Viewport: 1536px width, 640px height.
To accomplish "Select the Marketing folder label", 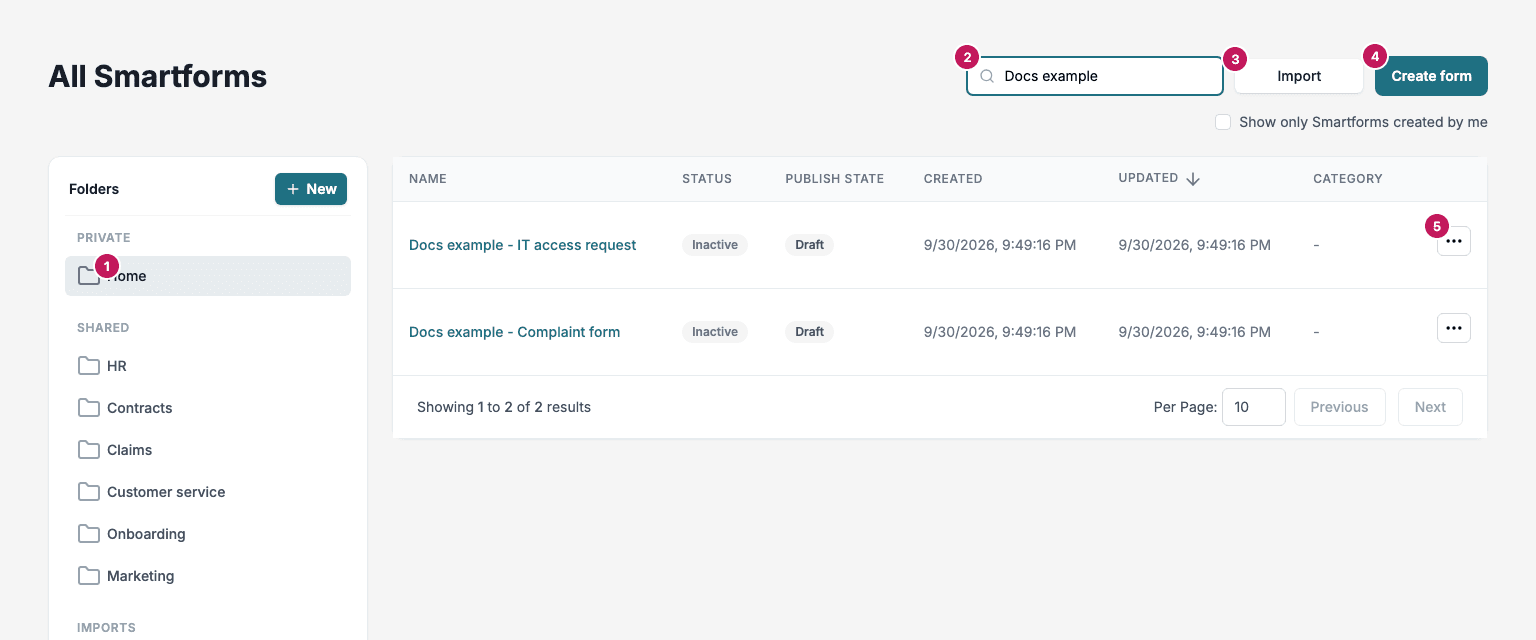I will pos(141,576).
